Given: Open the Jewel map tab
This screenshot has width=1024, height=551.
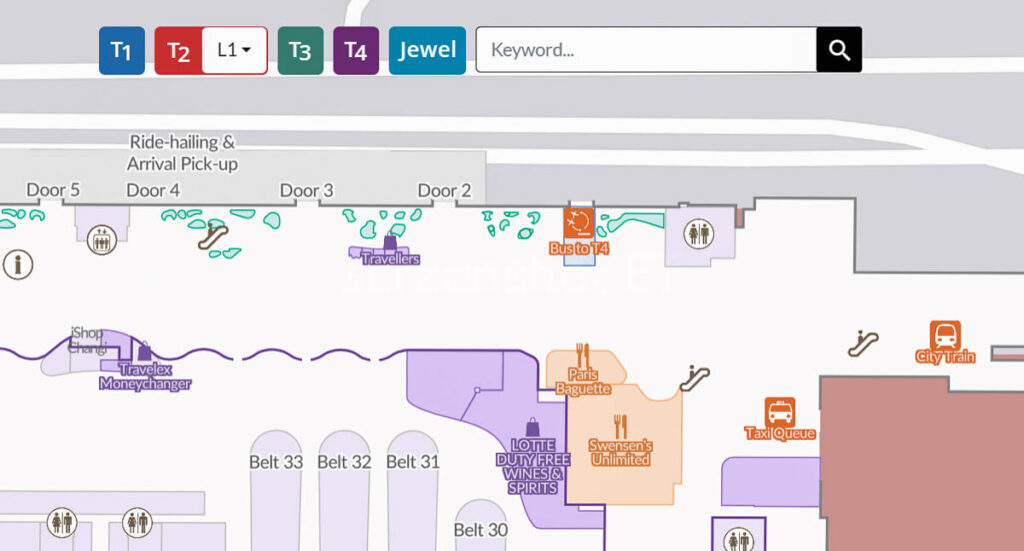Looking at the screenshot, I should tap(427, 50).
